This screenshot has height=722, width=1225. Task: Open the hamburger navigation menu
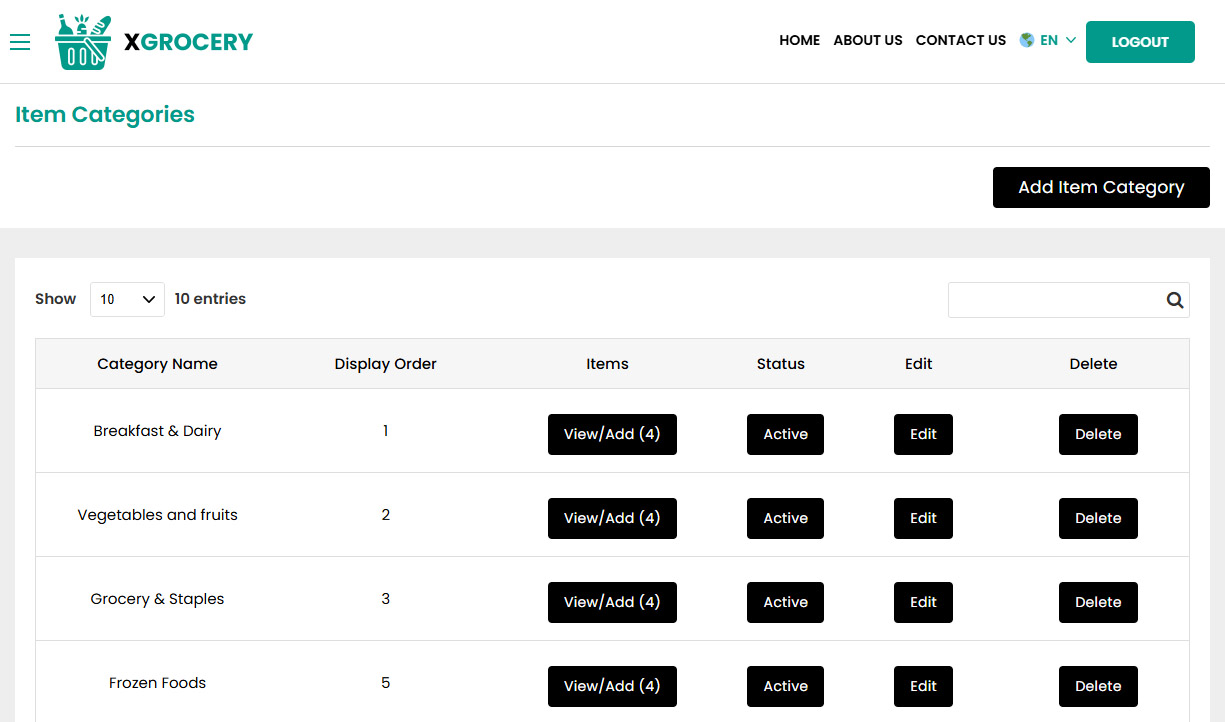coord(20,42)
